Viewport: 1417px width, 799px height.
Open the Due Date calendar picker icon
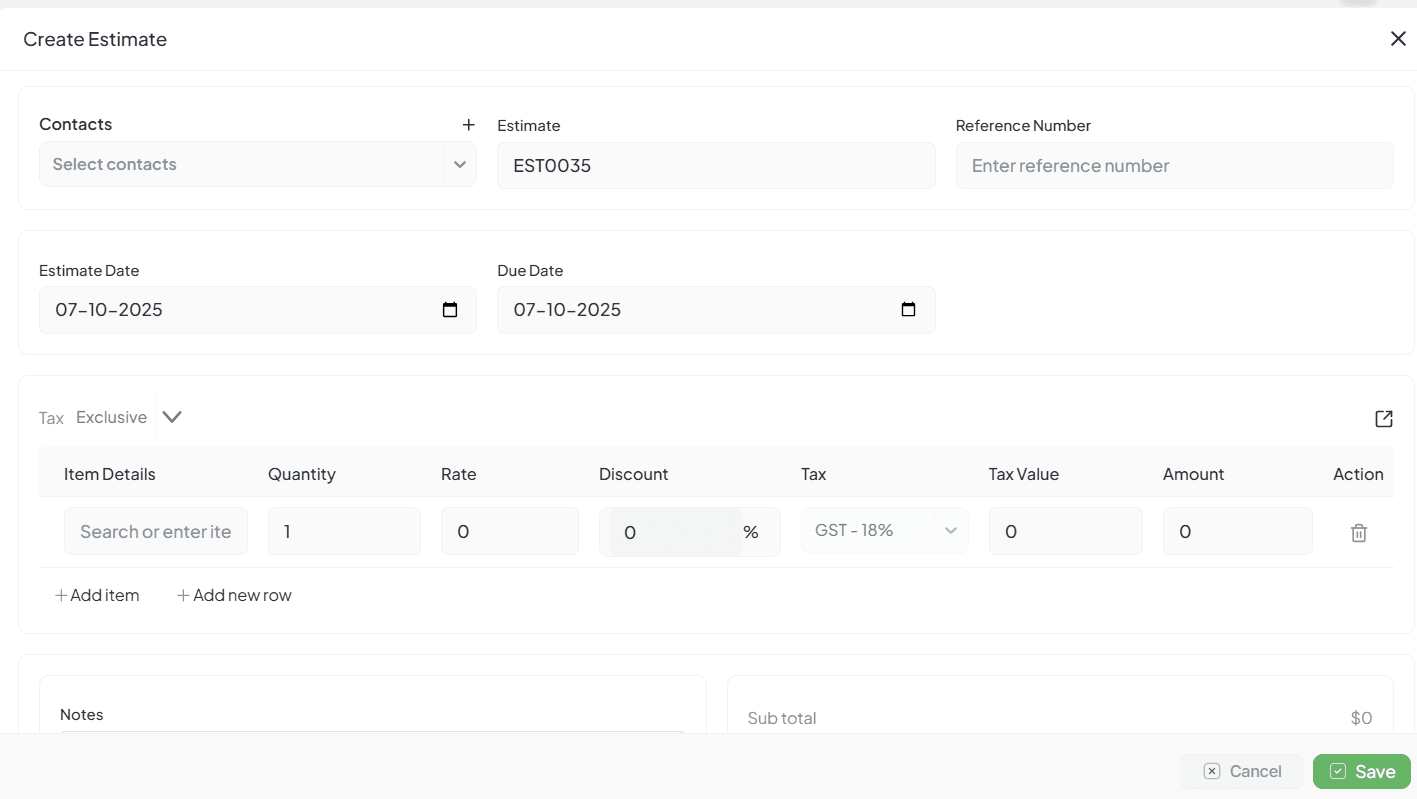pyautogui.click(x=908, y=310)
